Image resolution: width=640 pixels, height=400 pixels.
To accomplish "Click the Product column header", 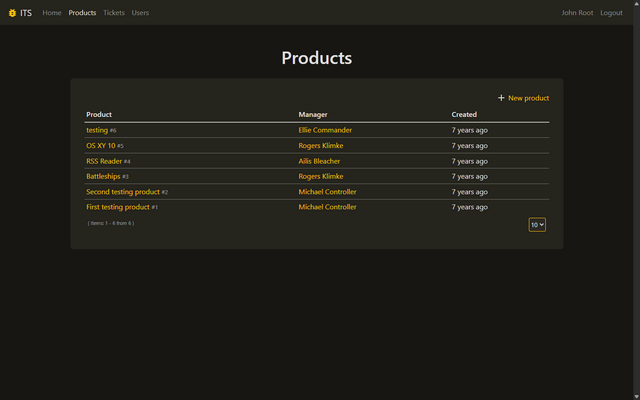I will 99,115.
